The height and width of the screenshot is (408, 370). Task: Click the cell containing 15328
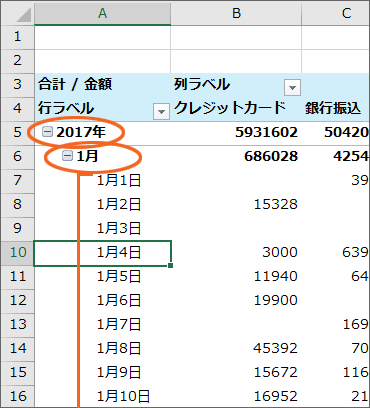click(x=236, y=205)
